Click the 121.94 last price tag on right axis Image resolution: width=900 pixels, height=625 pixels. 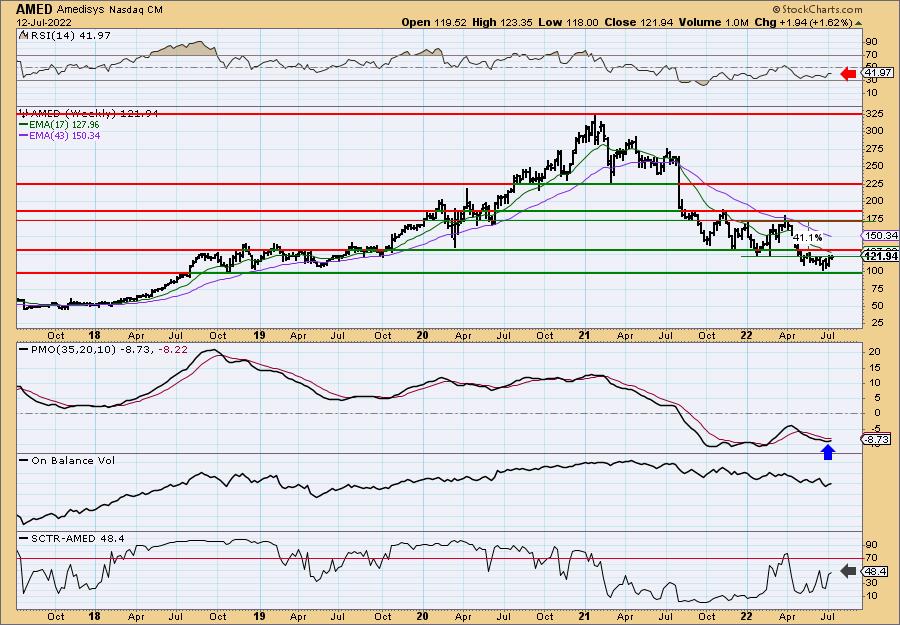pyautogui.click(x=879, y=256)
